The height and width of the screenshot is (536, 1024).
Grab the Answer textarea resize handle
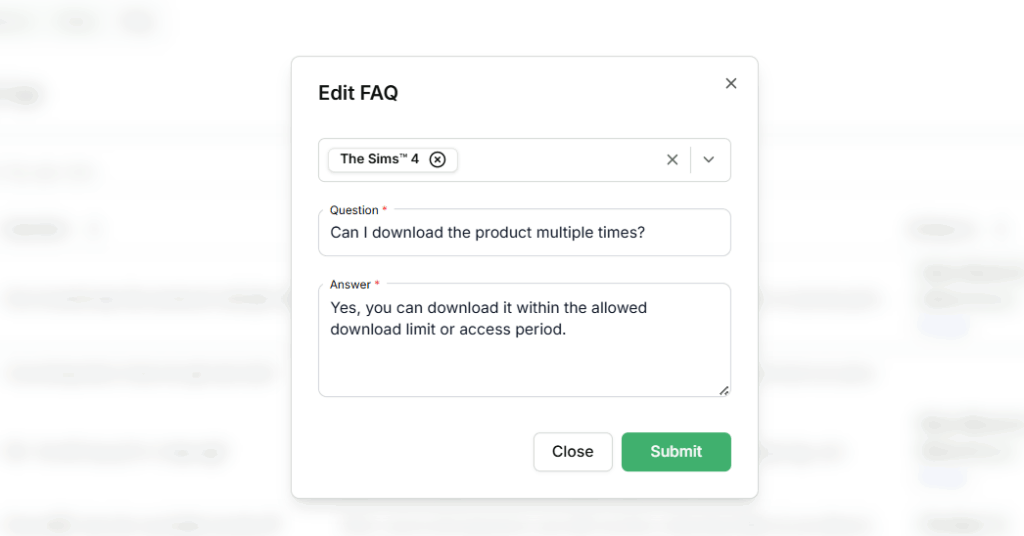[x=724, y=390]
